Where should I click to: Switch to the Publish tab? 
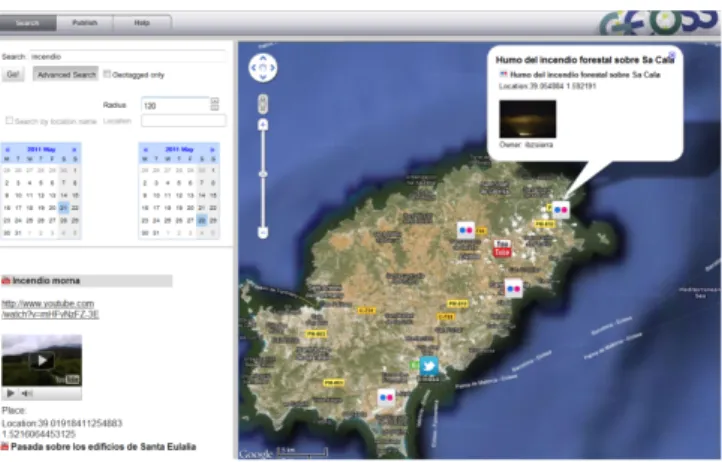tap(85, 23)
